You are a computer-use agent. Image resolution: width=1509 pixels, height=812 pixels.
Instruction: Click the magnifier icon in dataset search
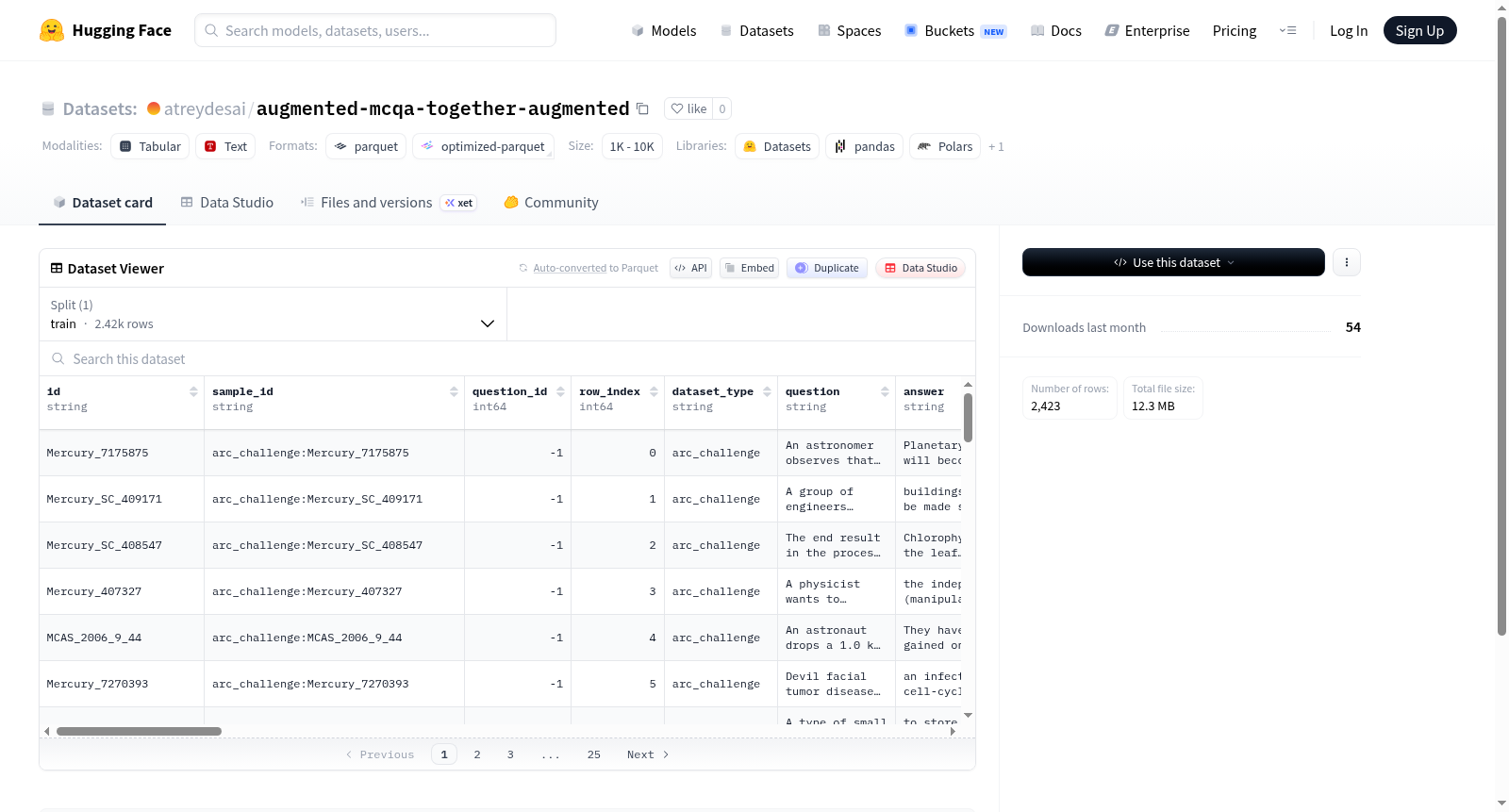pos(58,358)
